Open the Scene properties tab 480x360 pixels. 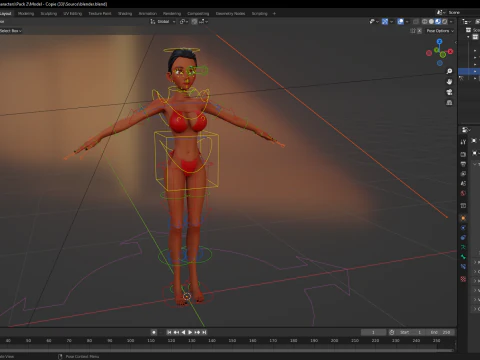tap(463, 183)
